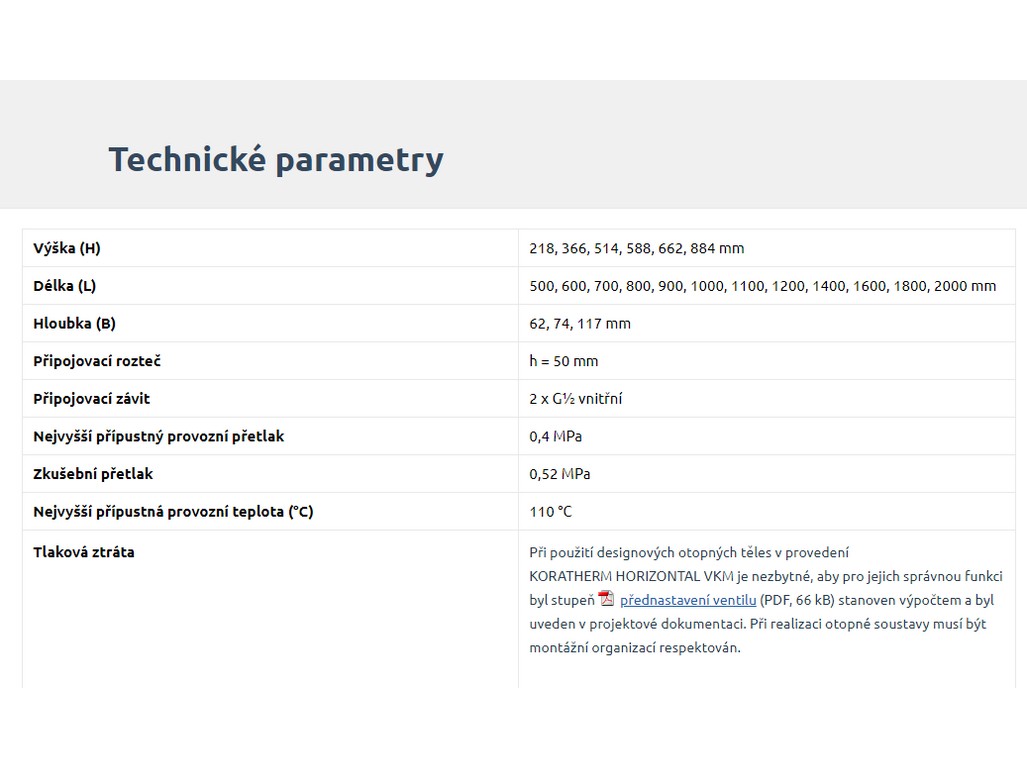Viewport: 1027px width, 768px height.
Task: Click the 0,52 MPa value
Action: coord(559,474)
